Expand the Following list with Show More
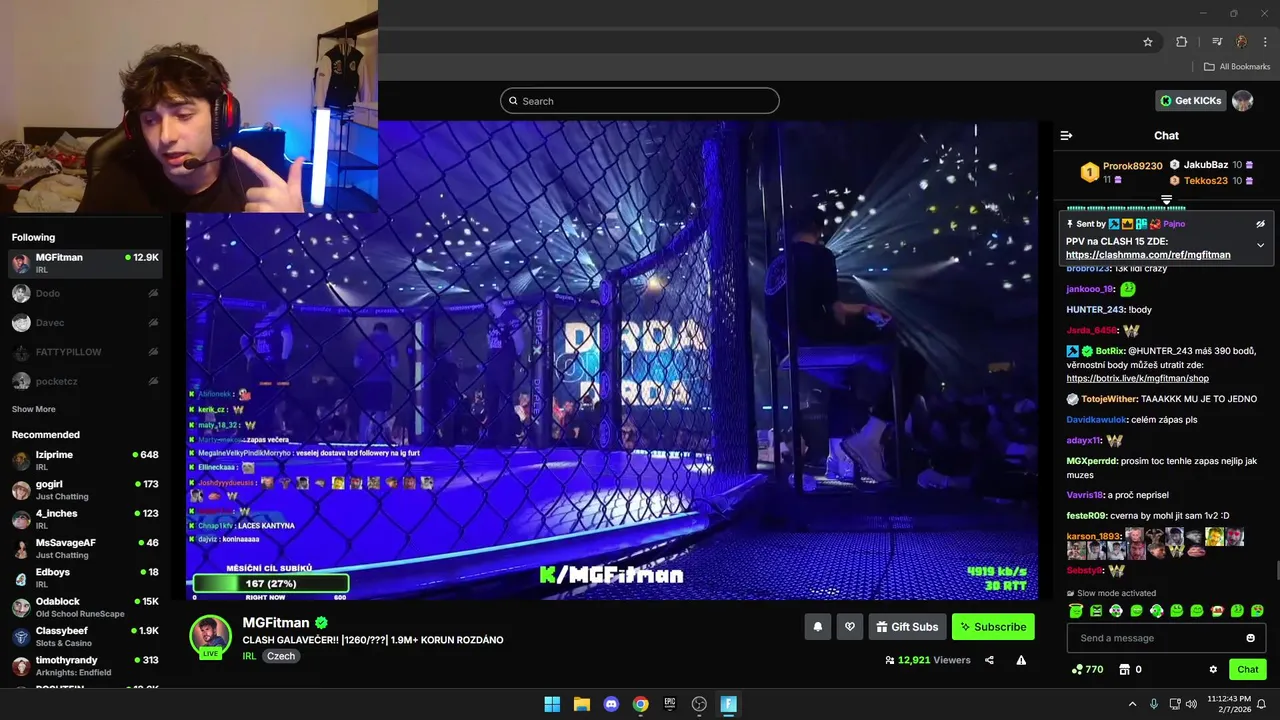1280x720 pixels. pyautogui.click(x=34, y=409)
